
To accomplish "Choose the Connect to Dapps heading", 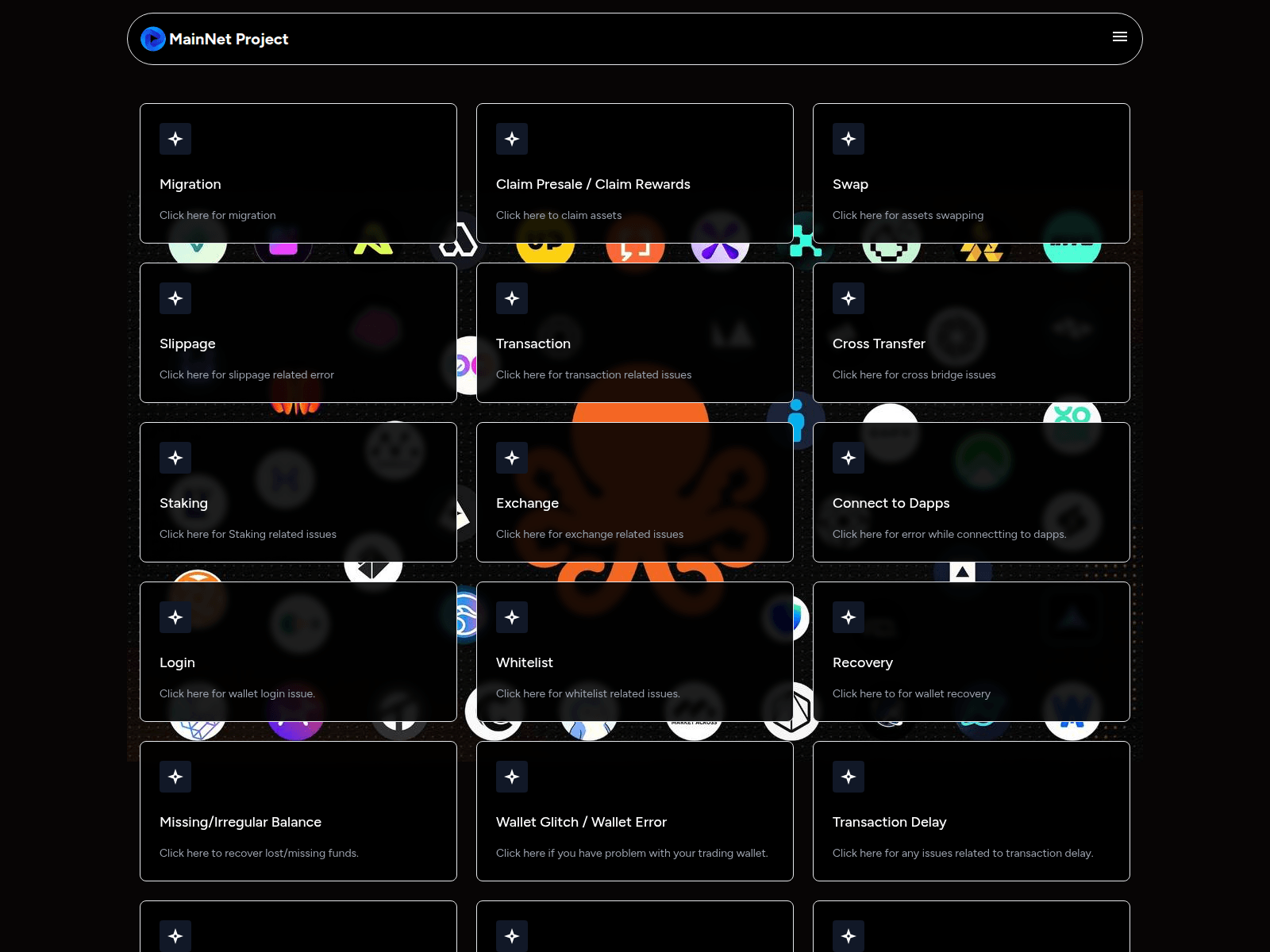I will pos(891,503).
